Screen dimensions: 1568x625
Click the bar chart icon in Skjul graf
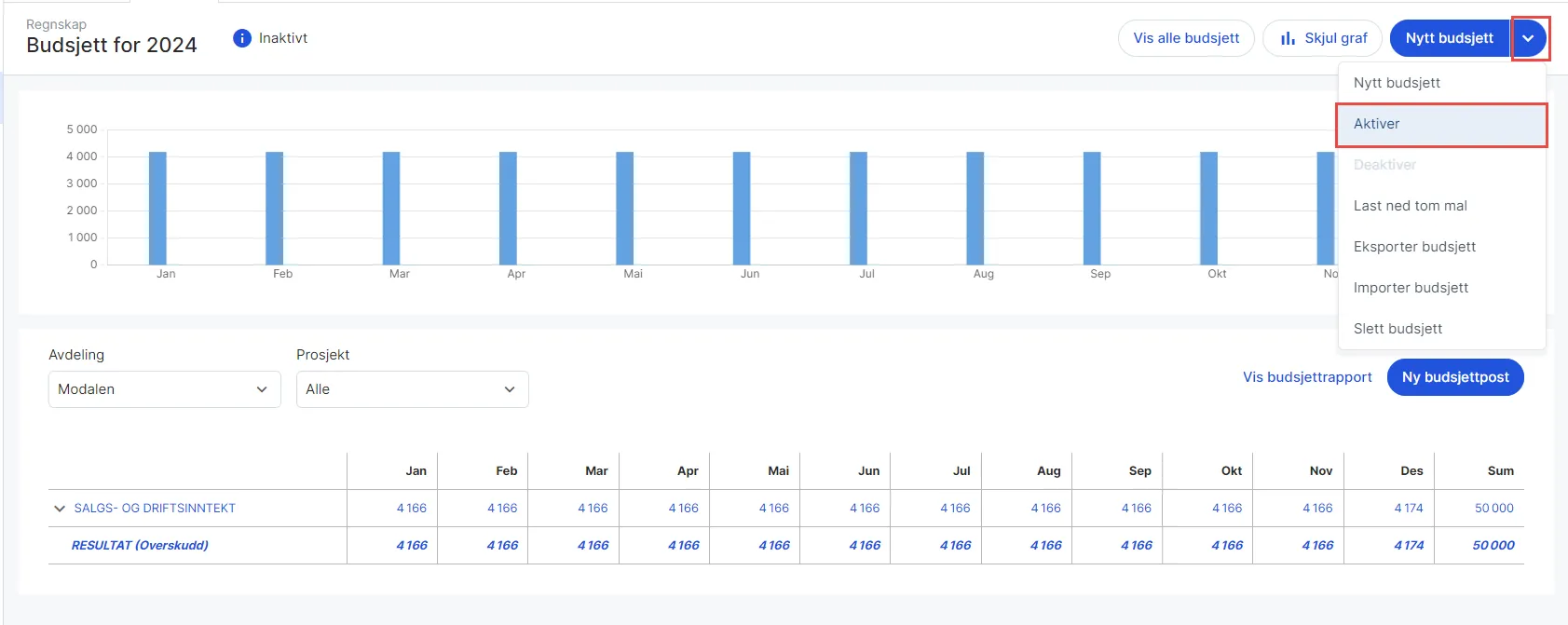click(1288, 38)
